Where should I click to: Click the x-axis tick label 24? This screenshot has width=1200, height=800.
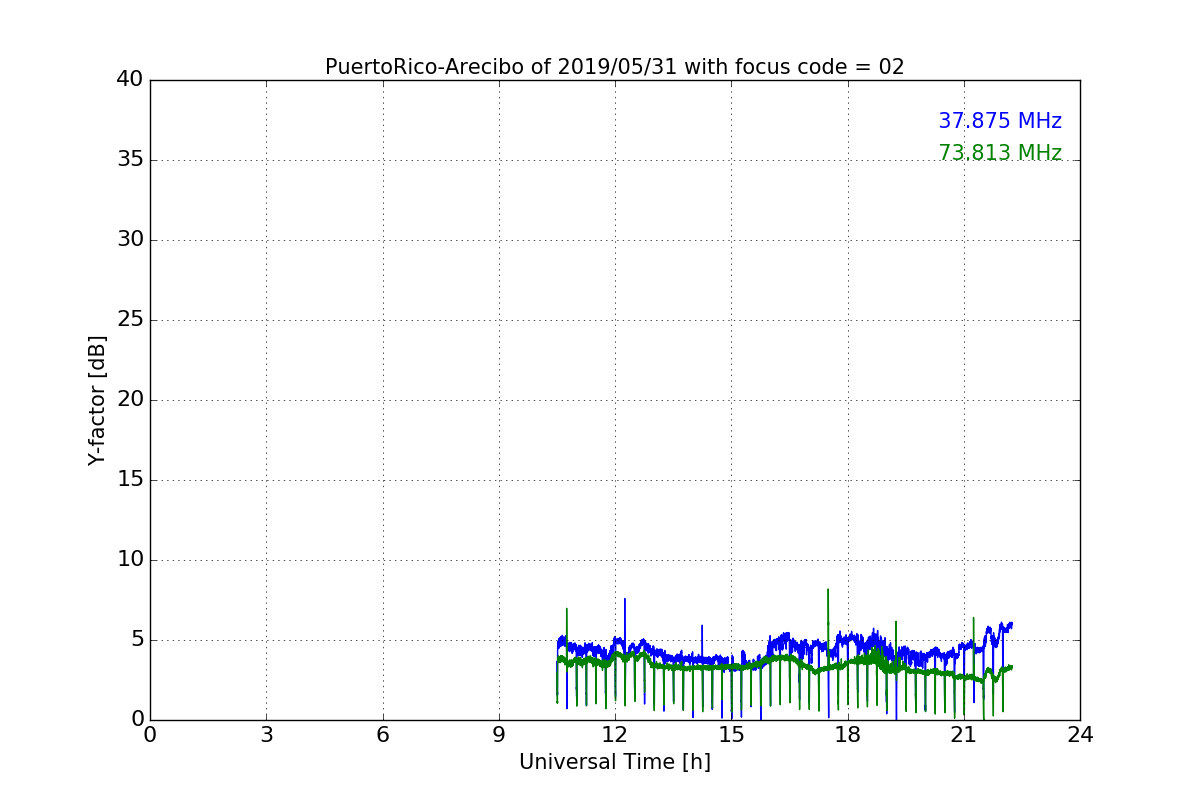[x=1080, y=734]
